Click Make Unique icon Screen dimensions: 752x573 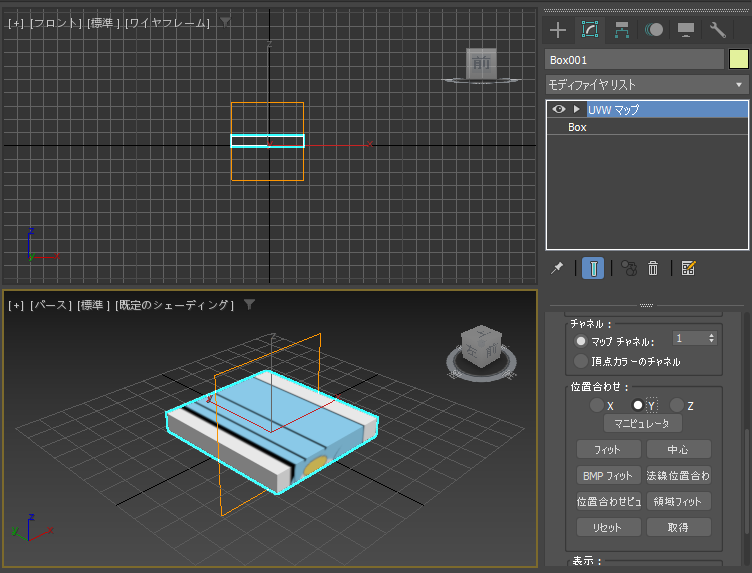pos(629,268)
